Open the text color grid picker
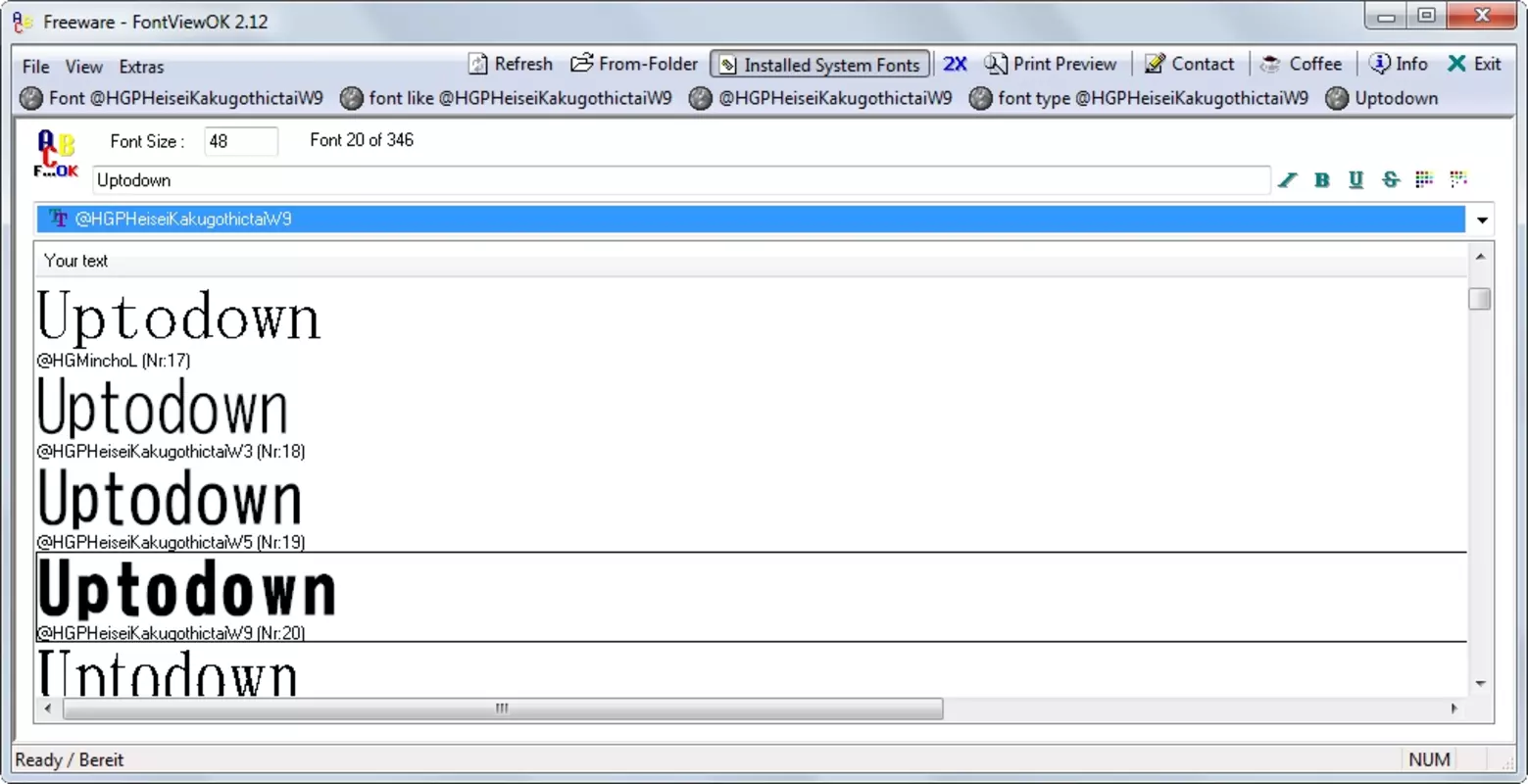The width and height of the screenshot is (1528, 784). tap(1424, 178)
